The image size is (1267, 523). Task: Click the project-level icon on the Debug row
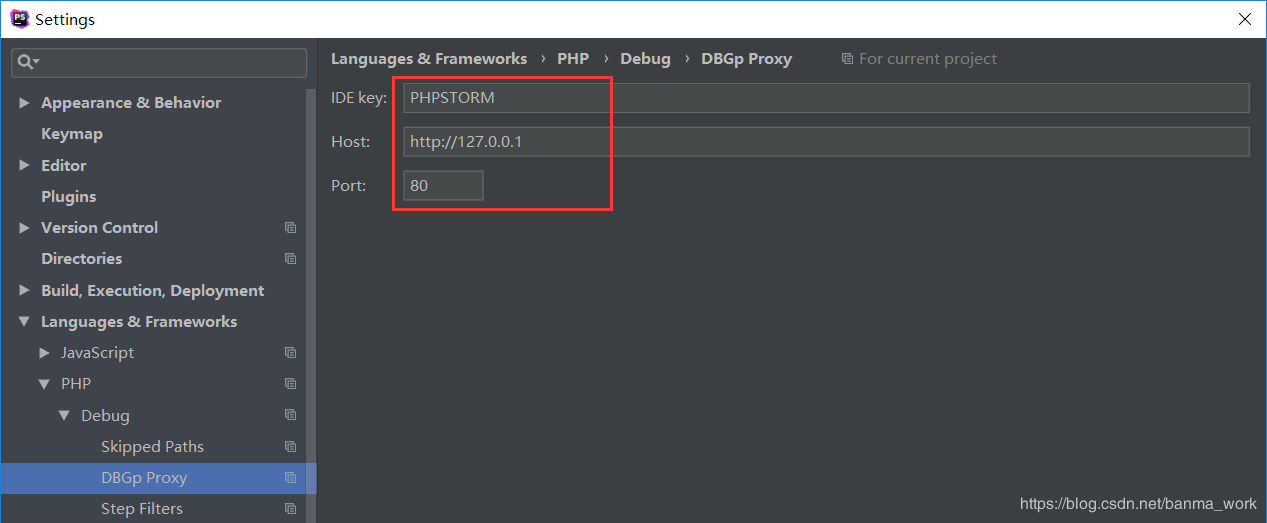tap(290, 415)
